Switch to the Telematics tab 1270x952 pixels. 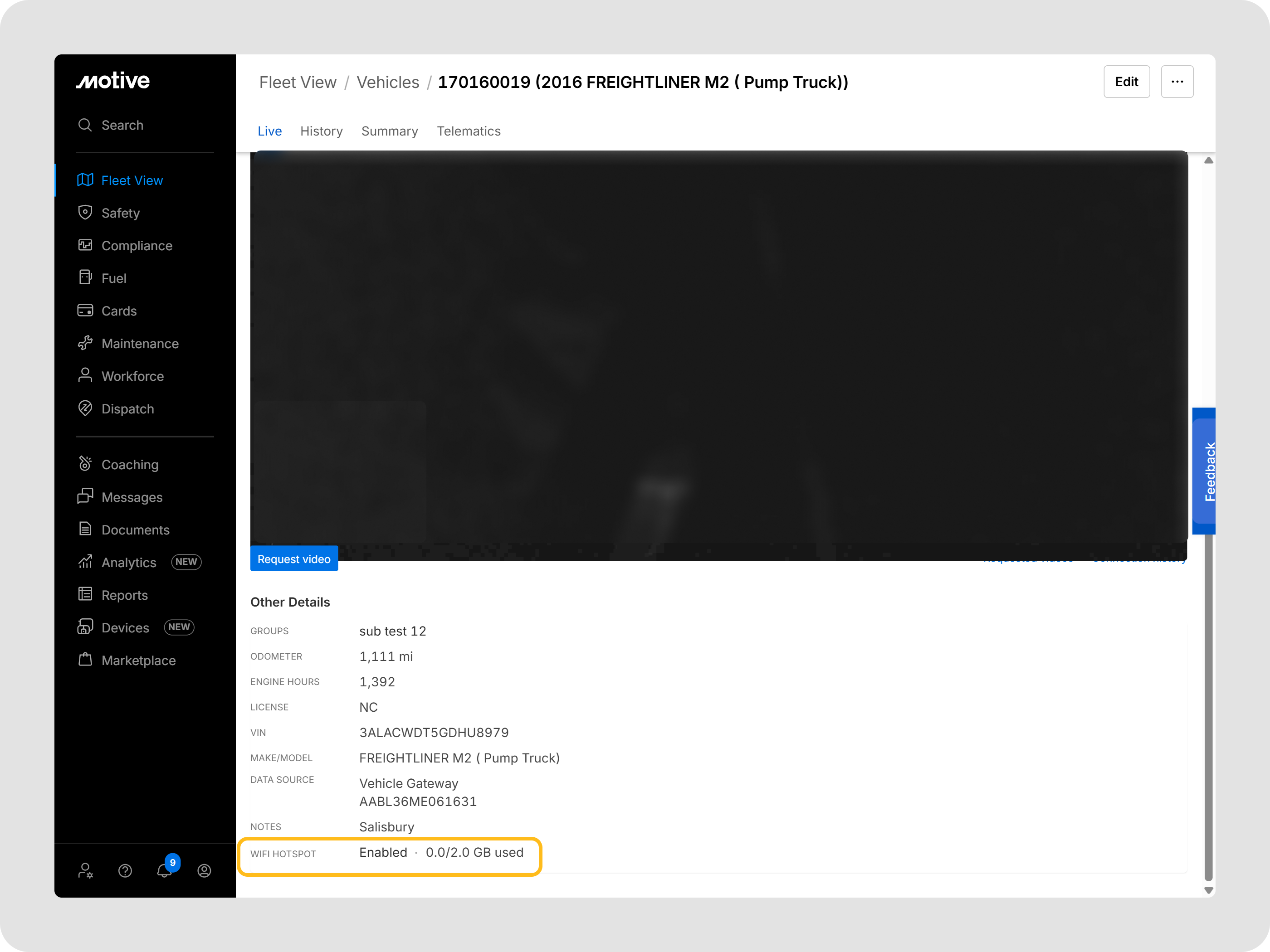(x=469, y=131)
